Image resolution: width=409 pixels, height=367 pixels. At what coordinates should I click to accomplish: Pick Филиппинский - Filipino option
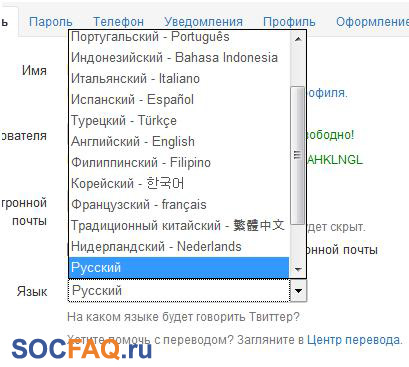(x=179, y=162)
